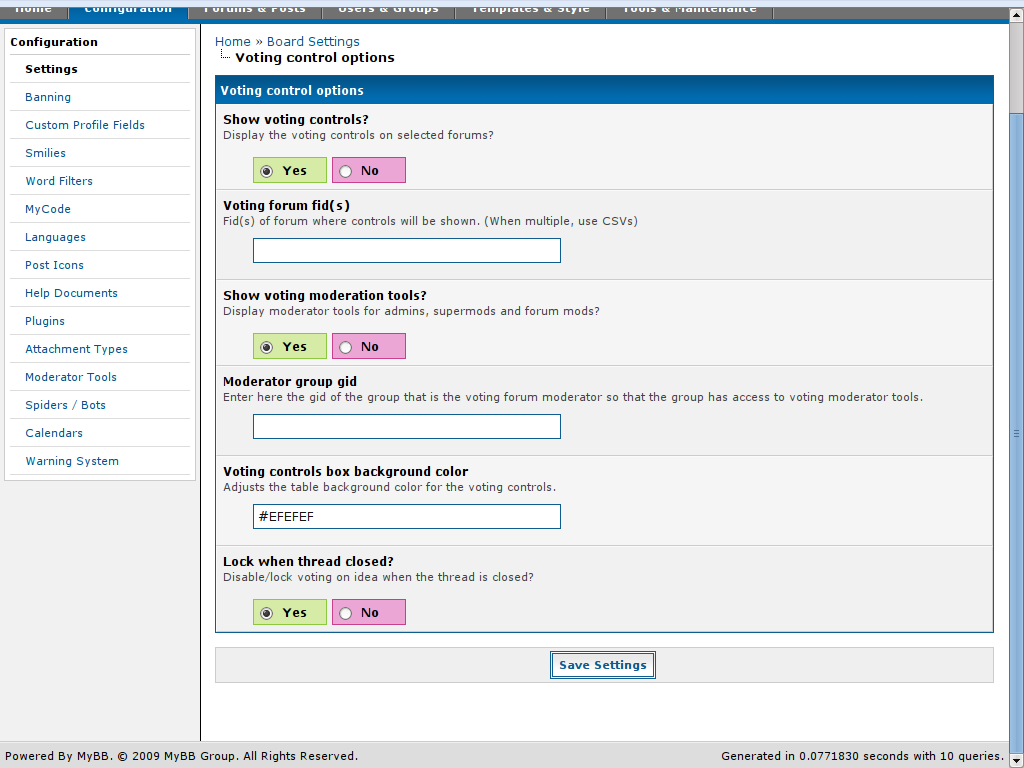Image resolution: width=1024 pixels, height=768 pixels.
Task: Open Banning in the Configuration sidebar
Action: click(x=48, y=97)
